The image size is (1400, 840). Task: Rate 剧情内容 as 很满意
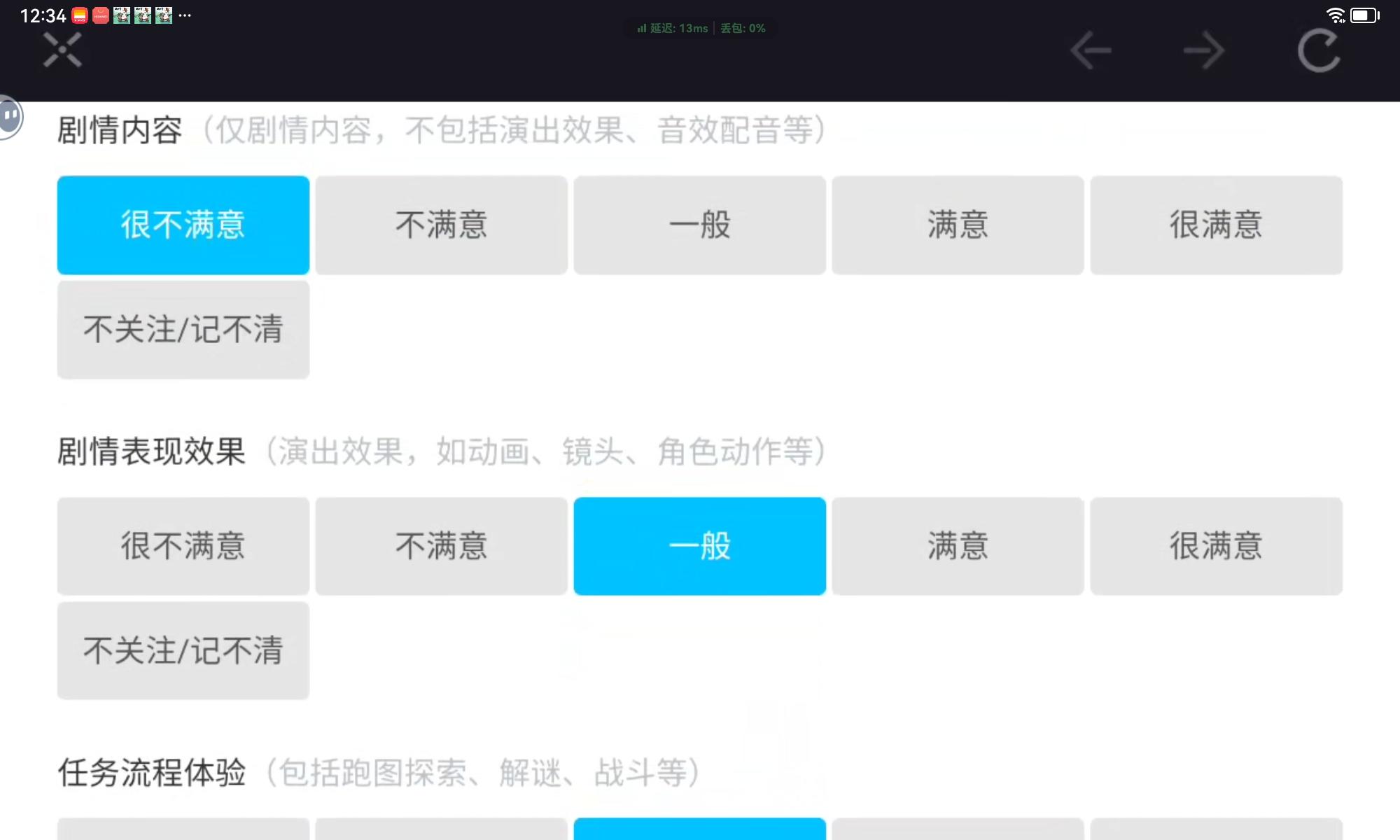tap(1217, 225)
